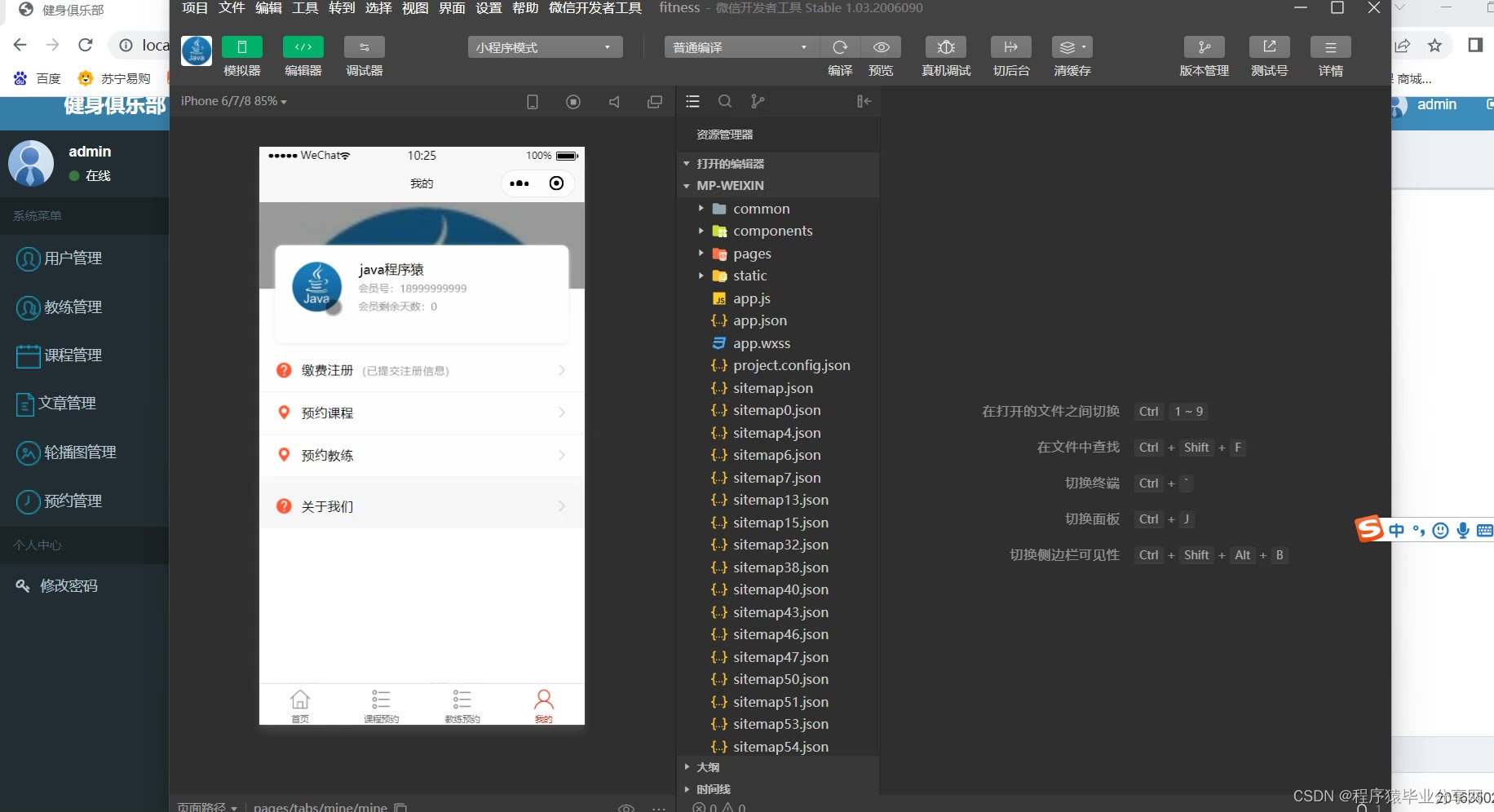This screenshot has height=812, width=1494.
Task: Click the Java avatar in the profile card
Action: tap(316, 287)
